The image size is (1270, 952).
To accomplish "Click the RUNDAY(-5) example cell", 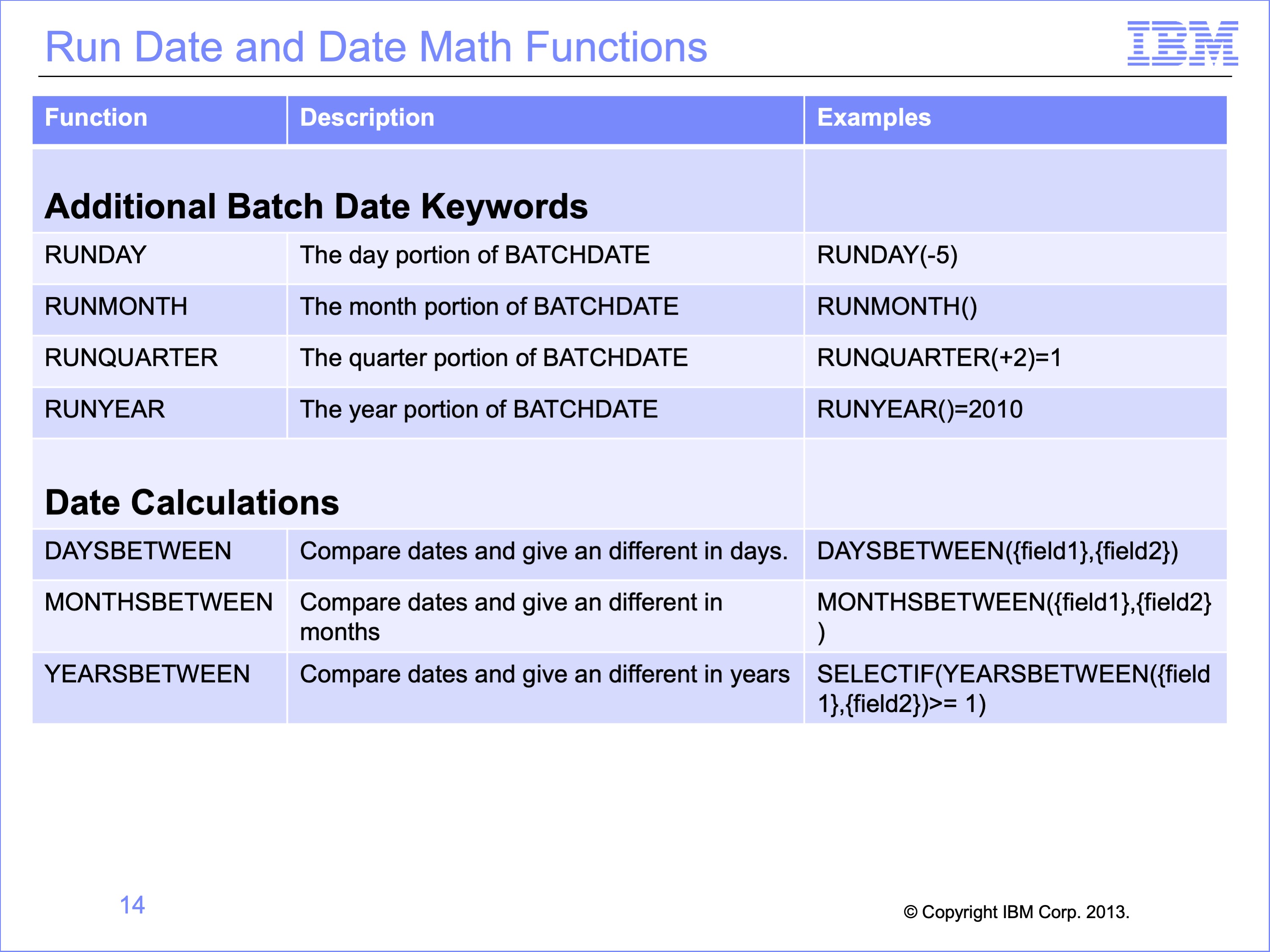I will (1015, 258).
